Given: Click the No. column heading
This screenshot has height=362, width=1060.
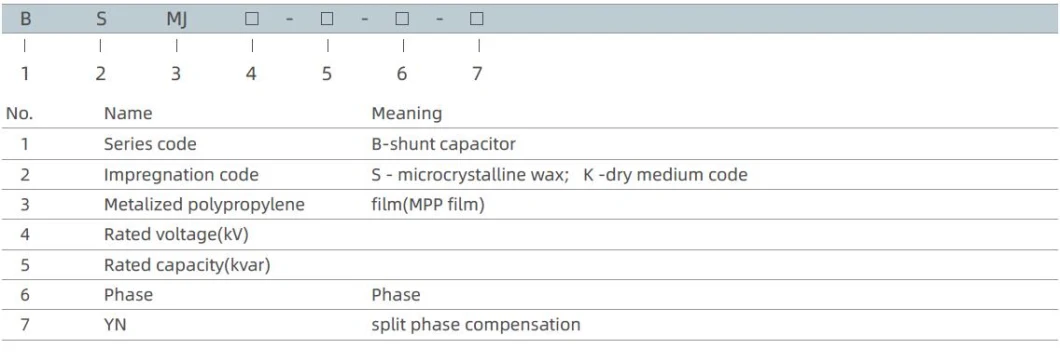Looking at the screenshot, I should 19,114.
